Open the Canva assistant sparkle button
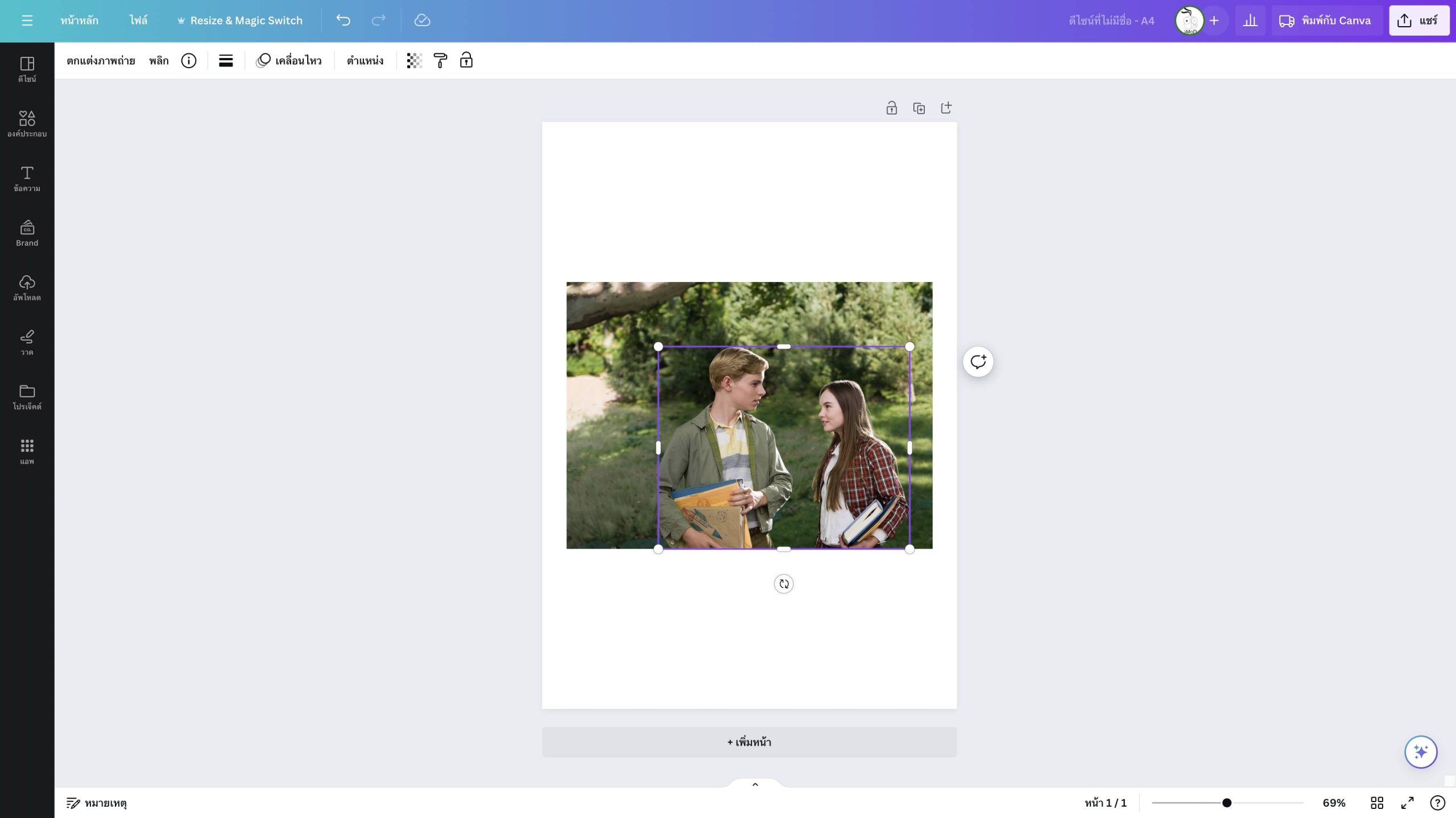Image resolution: width=1456 pixels, height=818 pixels. point(1420,752)
